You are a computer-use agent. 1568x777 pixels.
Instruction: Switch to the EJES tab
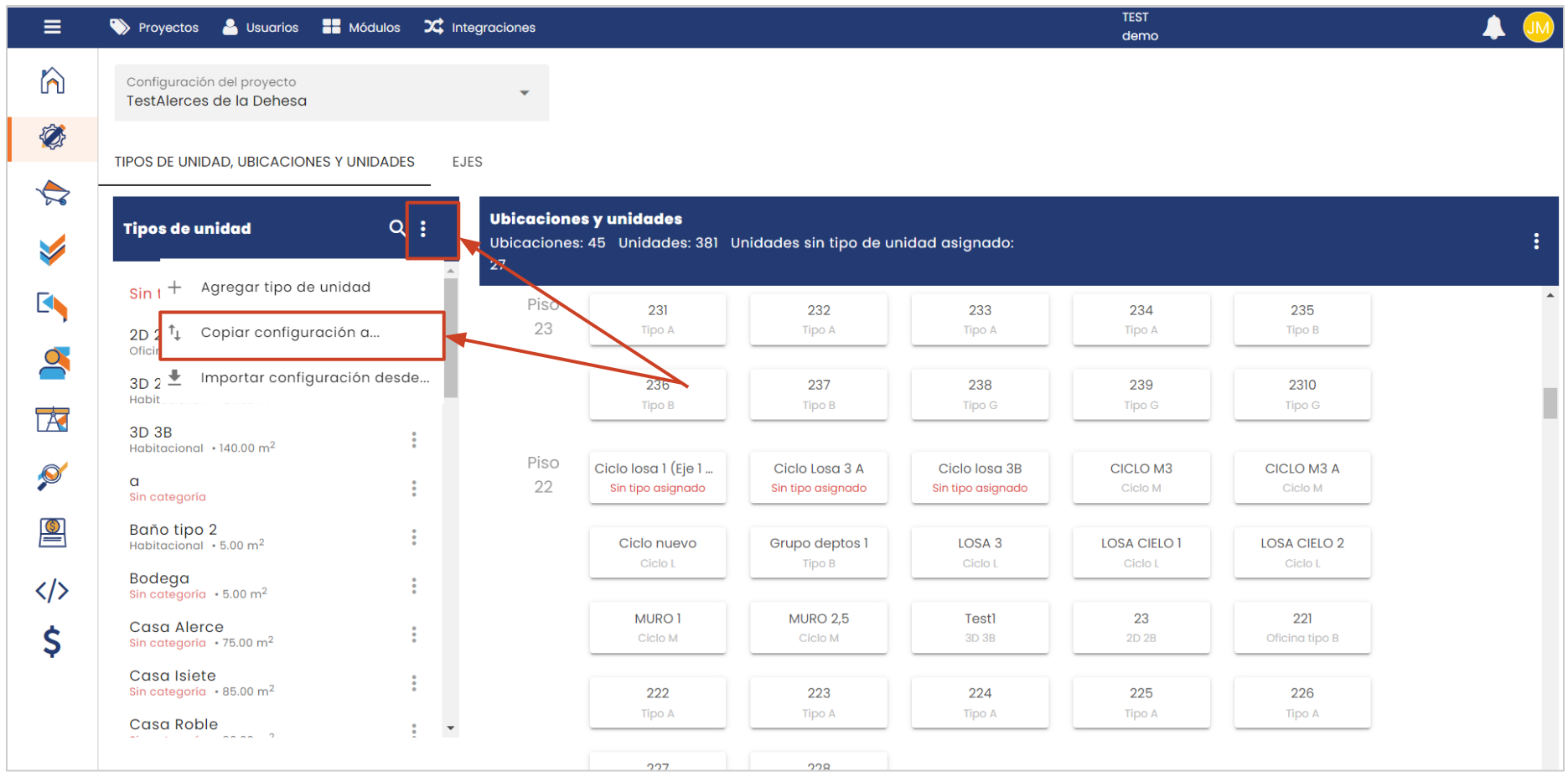click(x=467, y=162)
